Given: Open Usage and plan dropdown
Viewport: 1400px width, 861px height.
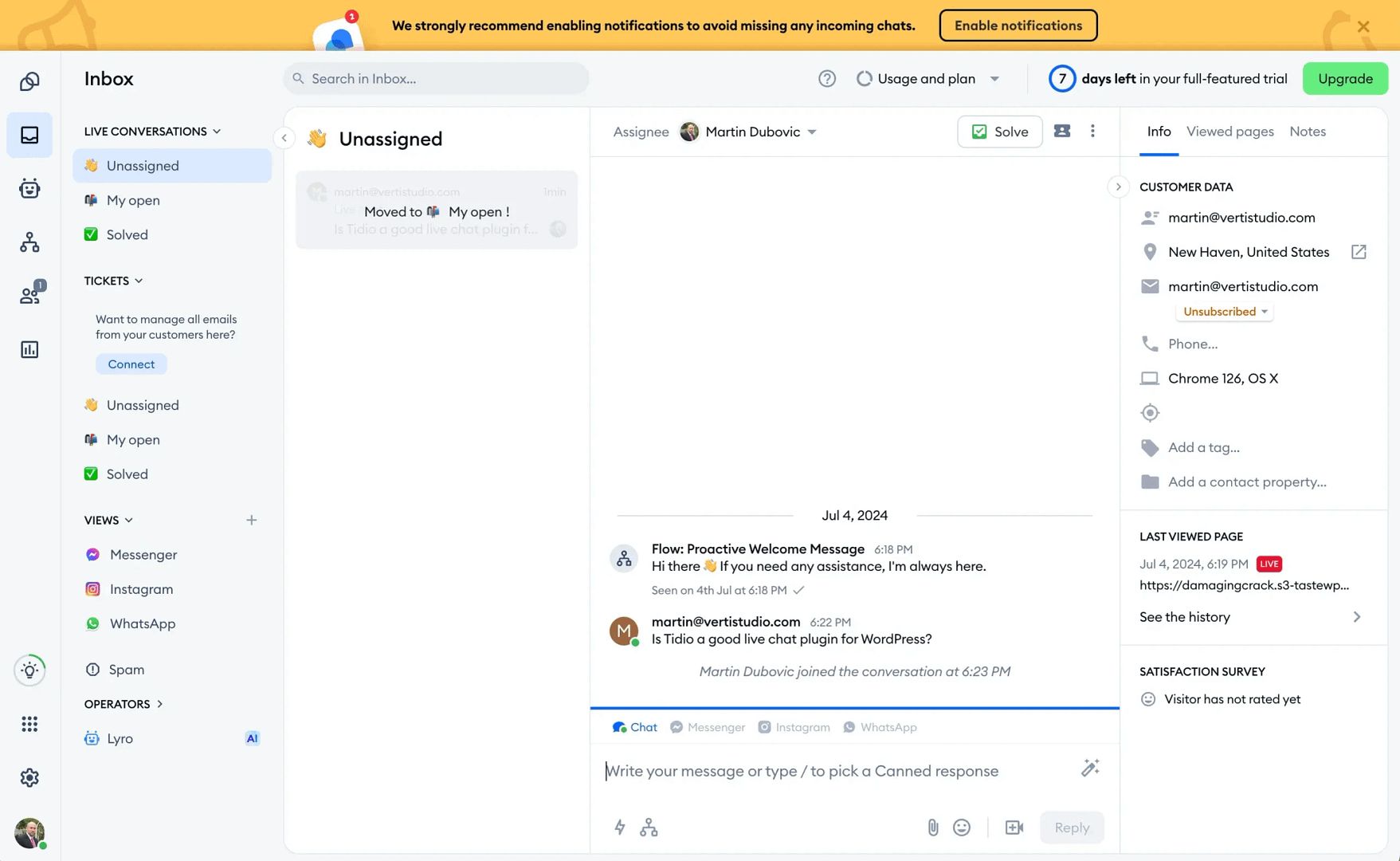Looking at the screenshot, I should [x=928, y=78].
